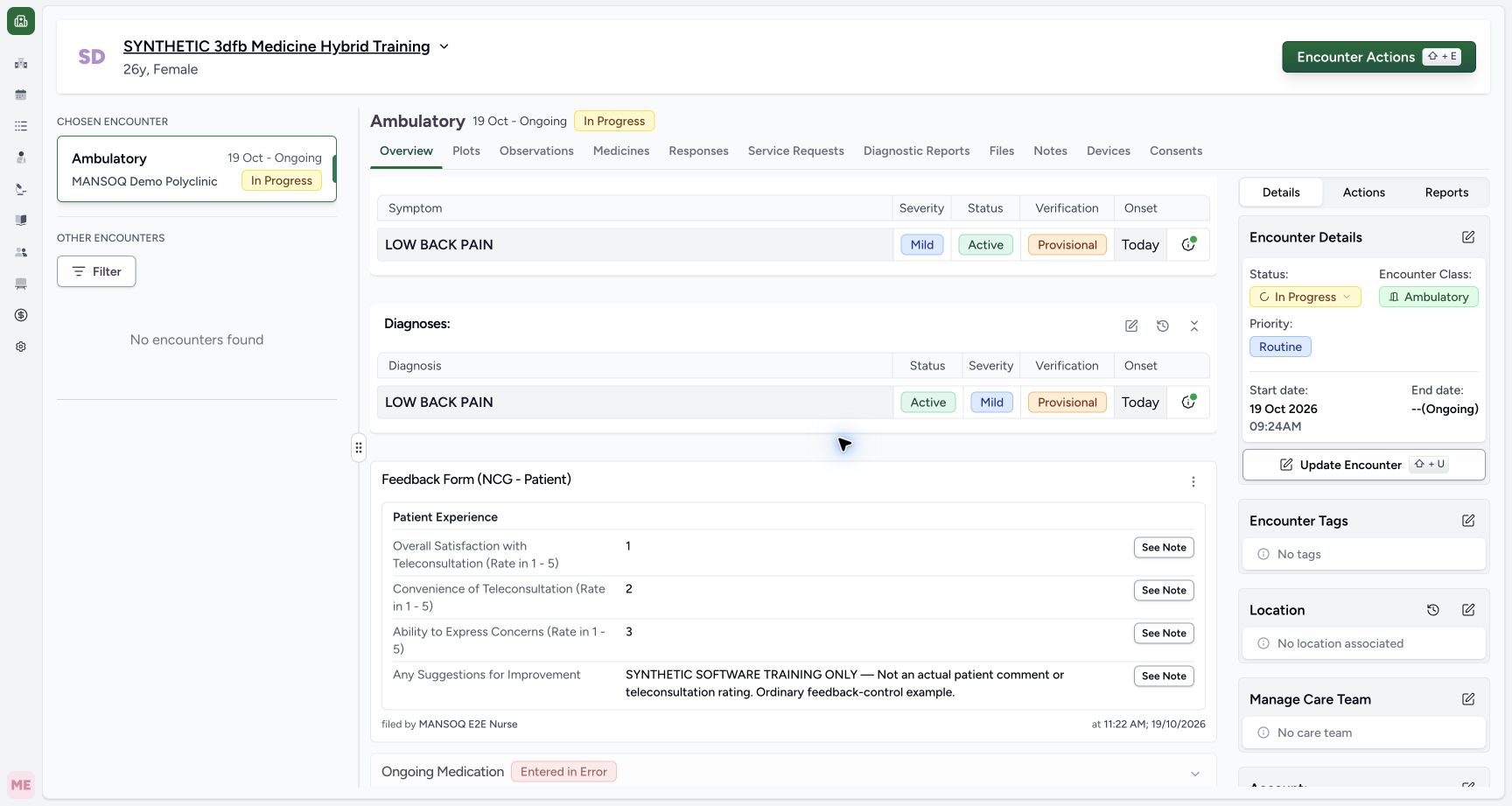1512x806 pixels.
Task: Open Encounter Actions menu
Action: click(x=1379, y=57)
